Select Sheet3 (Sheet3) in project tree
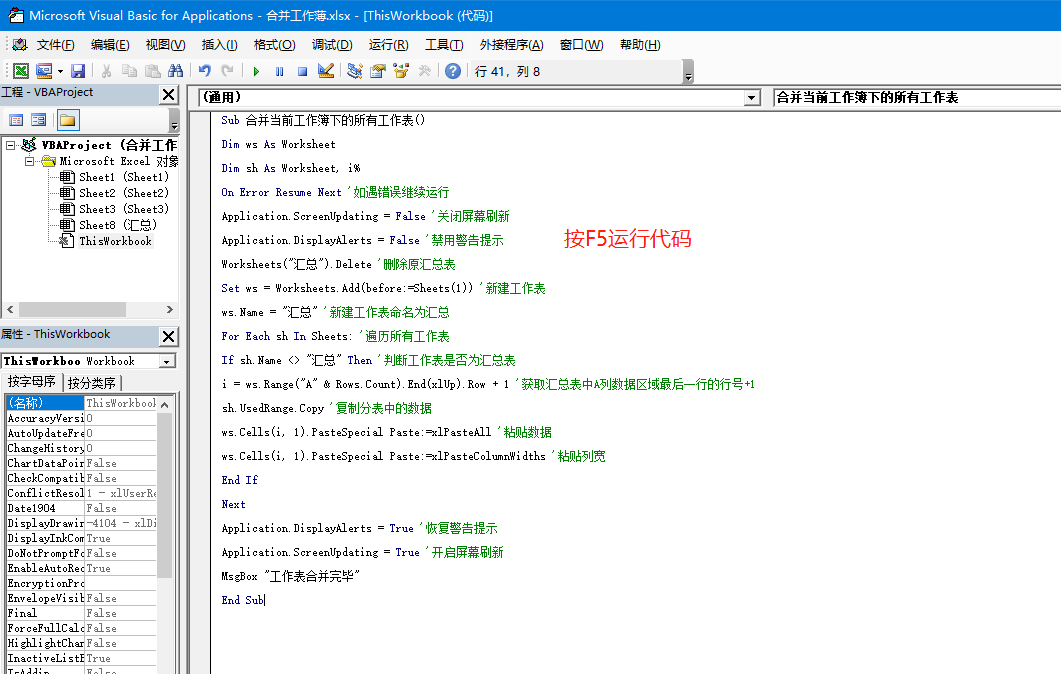 (x=124, y=209)
